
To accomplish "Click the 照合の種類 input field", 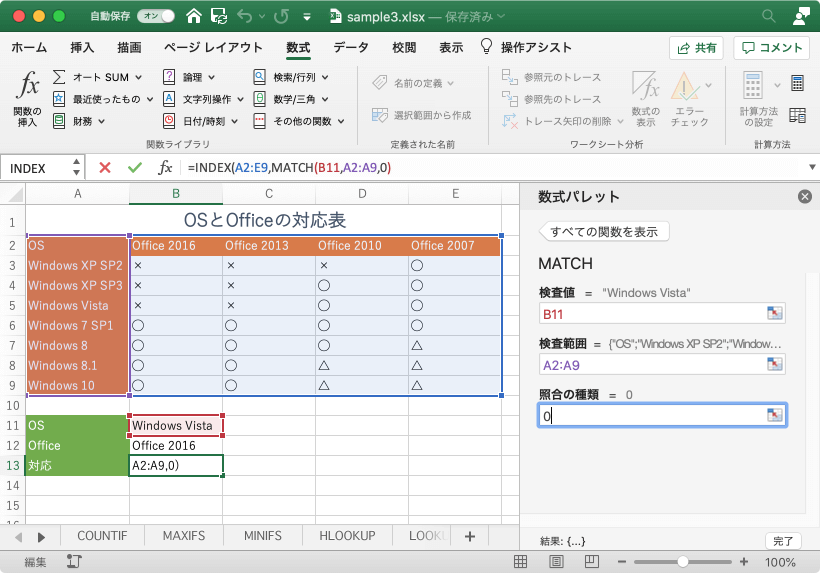I will point(662,416).
